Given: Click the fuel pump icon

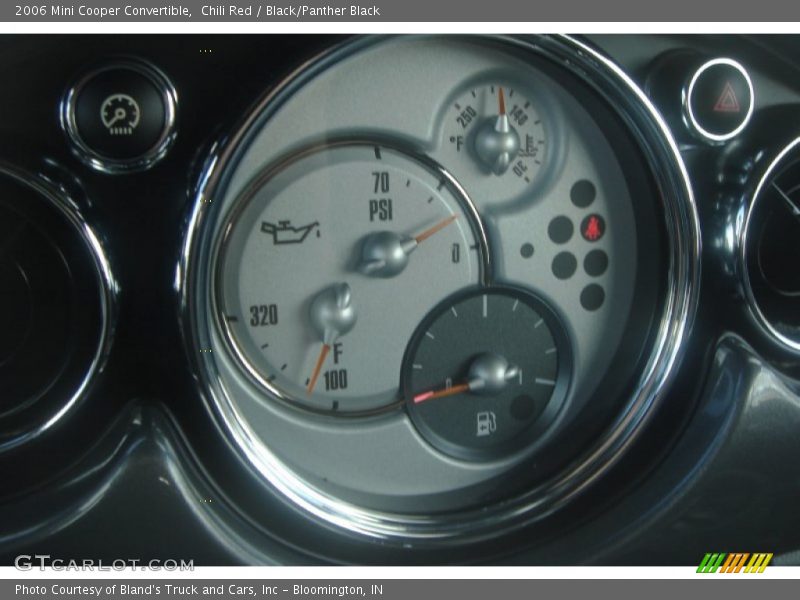Looking at the screenshot, I should click(486, 423).
